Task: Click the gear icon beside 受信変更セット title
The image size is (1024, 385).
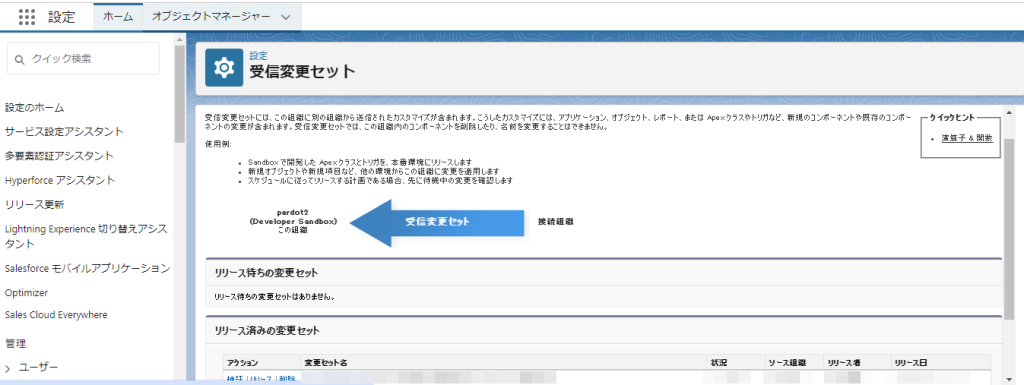Action: click(x=224, y=67)
